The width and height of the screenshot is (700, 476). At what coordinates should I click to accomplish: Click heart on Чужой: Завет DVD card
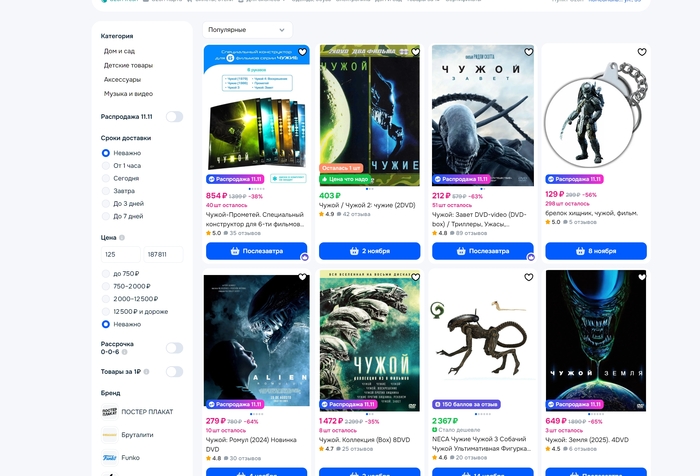pyautogui.click(x=529, y=52)
